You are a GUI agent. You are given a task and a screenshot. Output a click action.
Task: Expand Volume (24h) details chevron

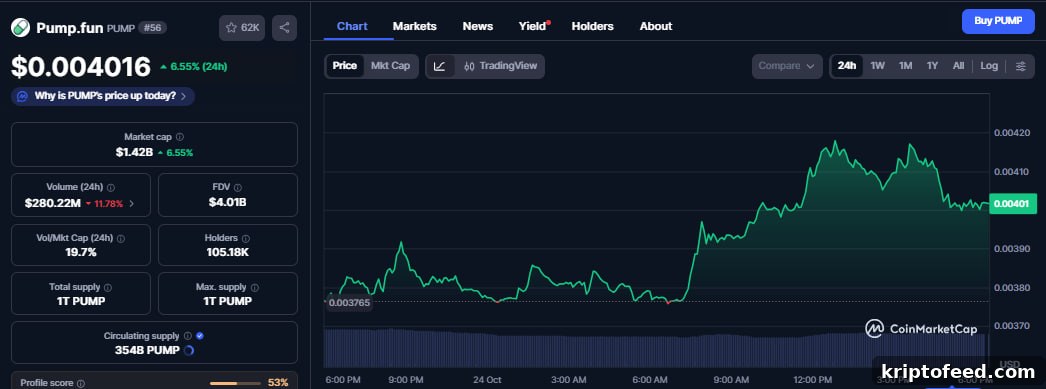(131, 204)
